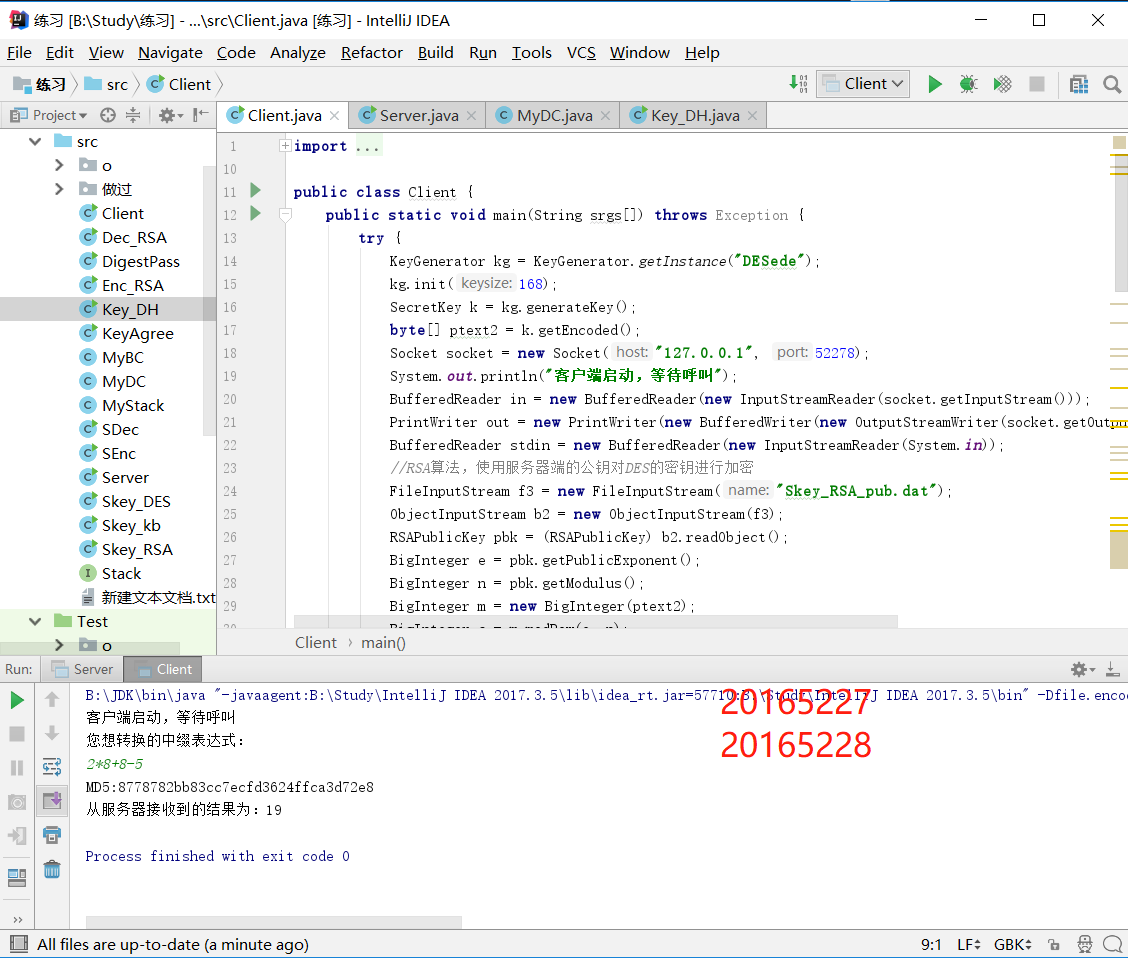Switch to Server.java editor tab
The image size is (1128, 958).
[419, 115]
